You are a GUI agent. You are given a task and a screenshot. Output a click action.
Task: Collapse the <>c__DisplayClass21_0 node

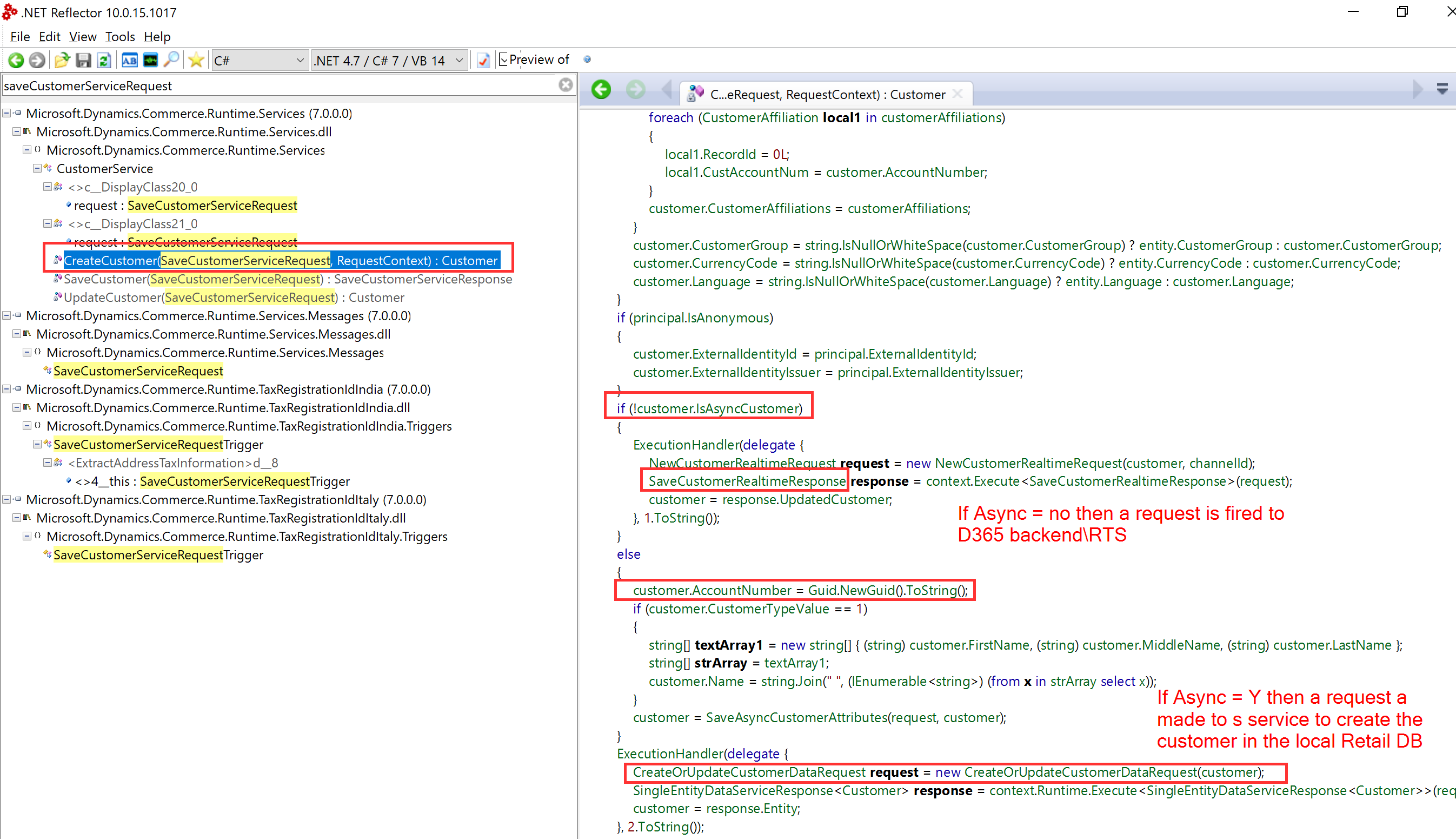[48, 223]
